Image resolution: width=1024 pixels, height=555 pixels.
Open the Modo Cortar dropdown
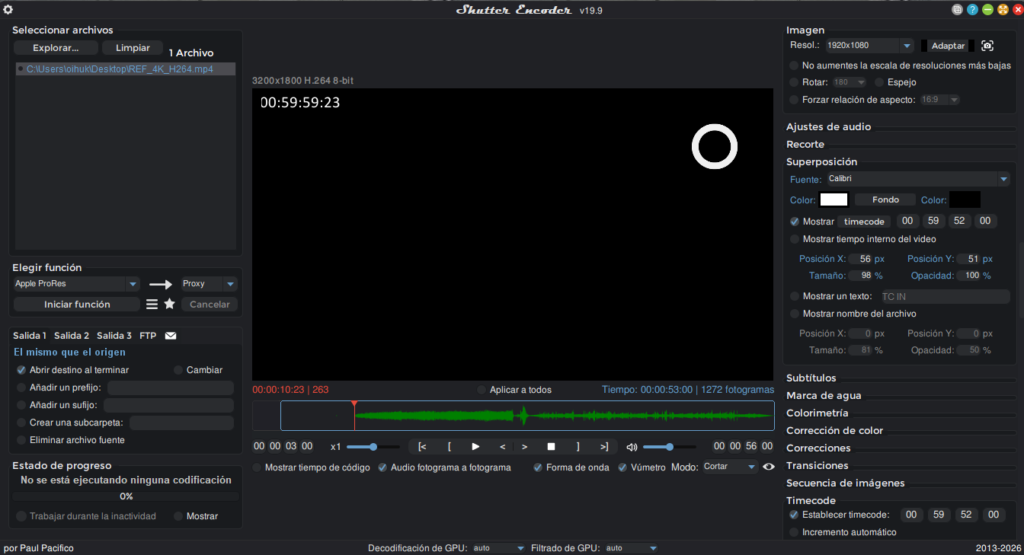pos(729,467)
